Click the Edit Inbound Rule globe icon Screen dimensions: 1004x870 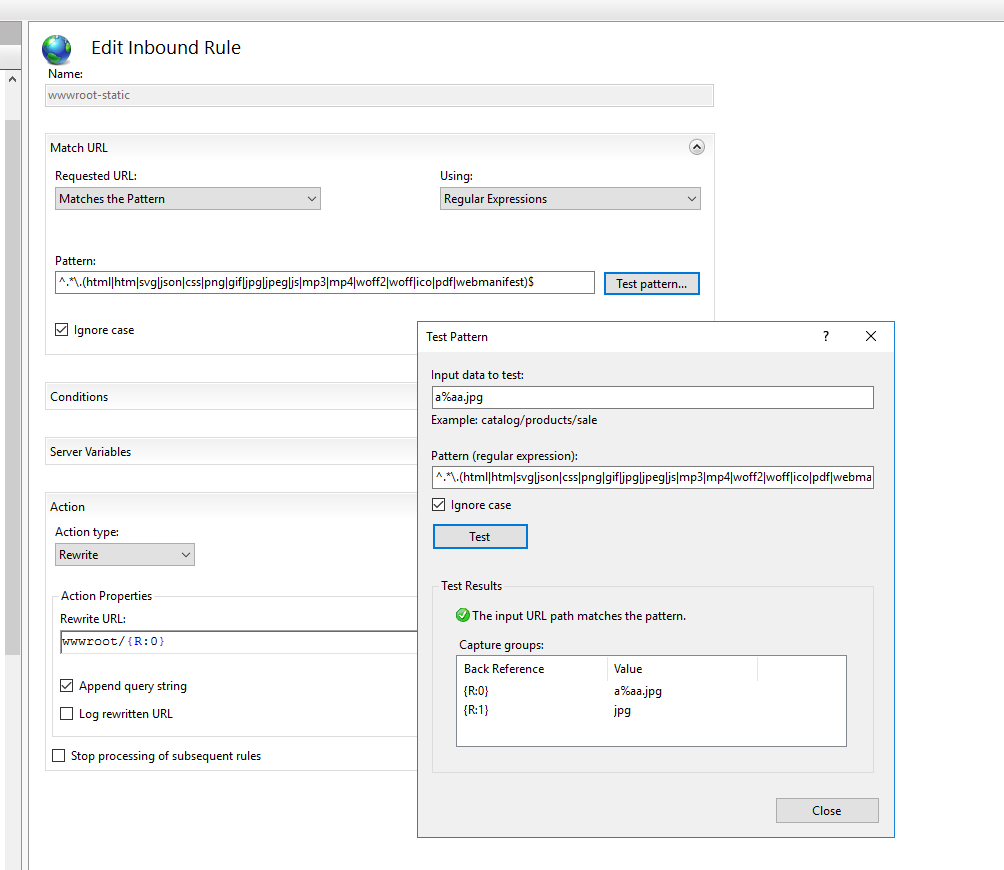coord(56,48)
